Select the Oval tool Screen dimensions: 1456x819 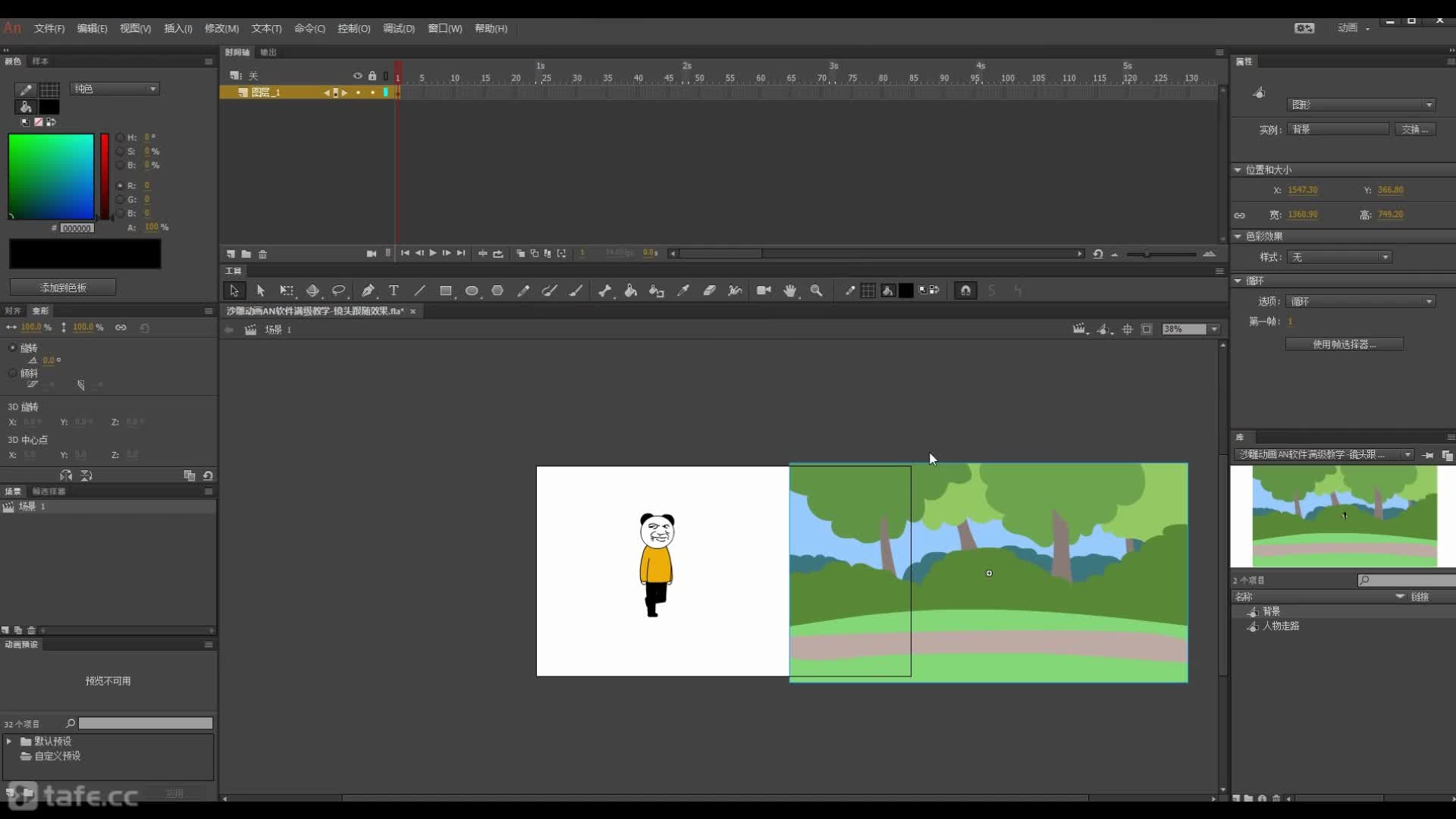[472, 291]
